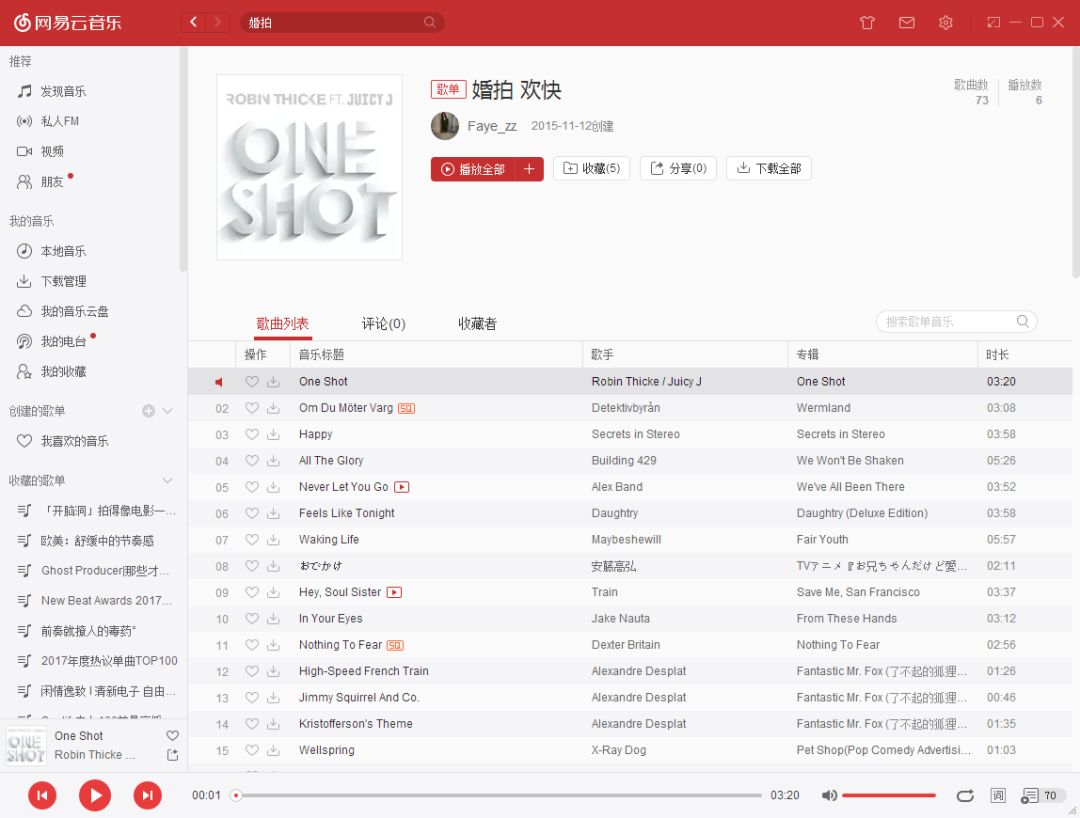
Task: Download Hey, Soul Sister song icon
Action: pos(273,592)
